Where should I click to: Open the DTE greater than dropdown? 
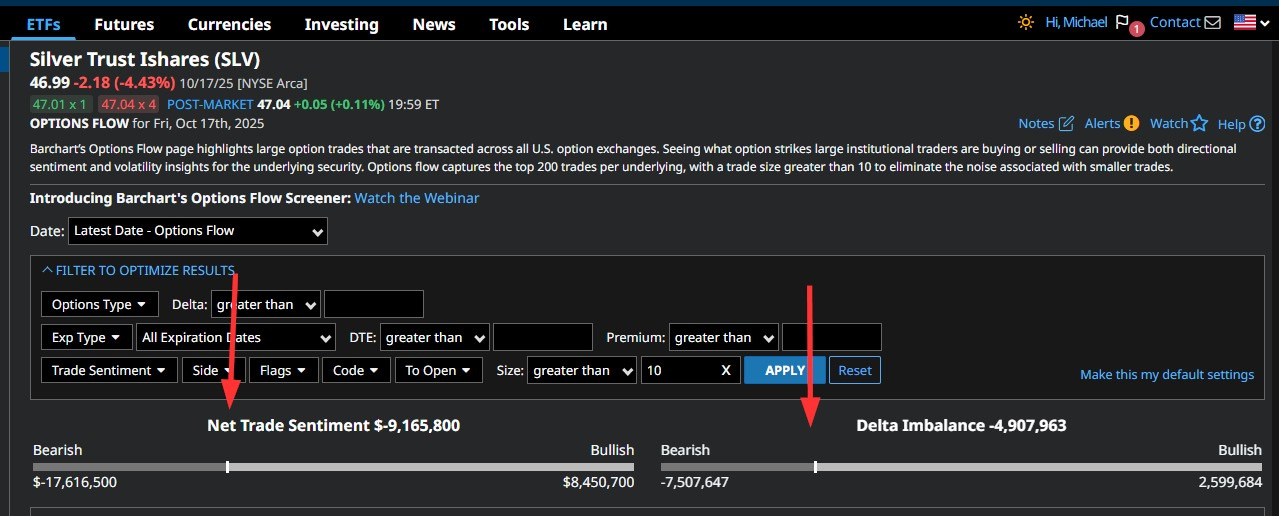click(435, 337)
